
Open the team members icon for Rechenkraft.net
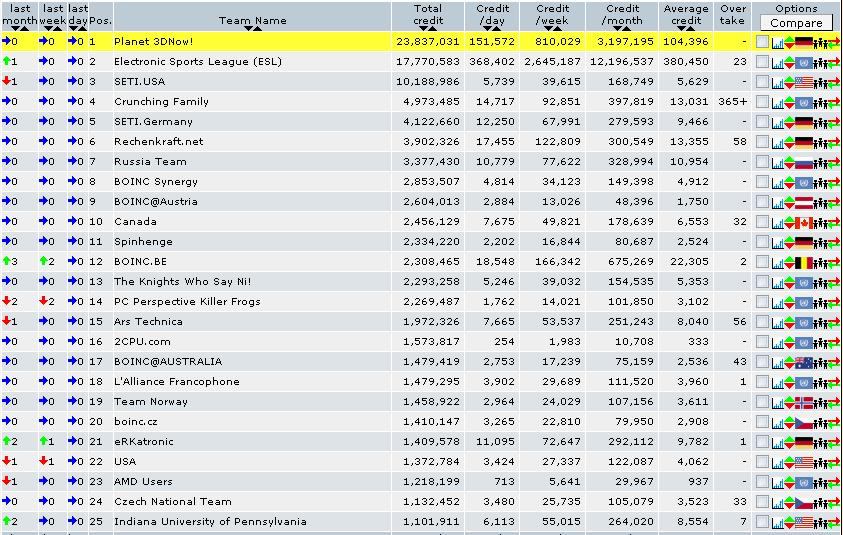pyautogui.click(x=820, y=143)
